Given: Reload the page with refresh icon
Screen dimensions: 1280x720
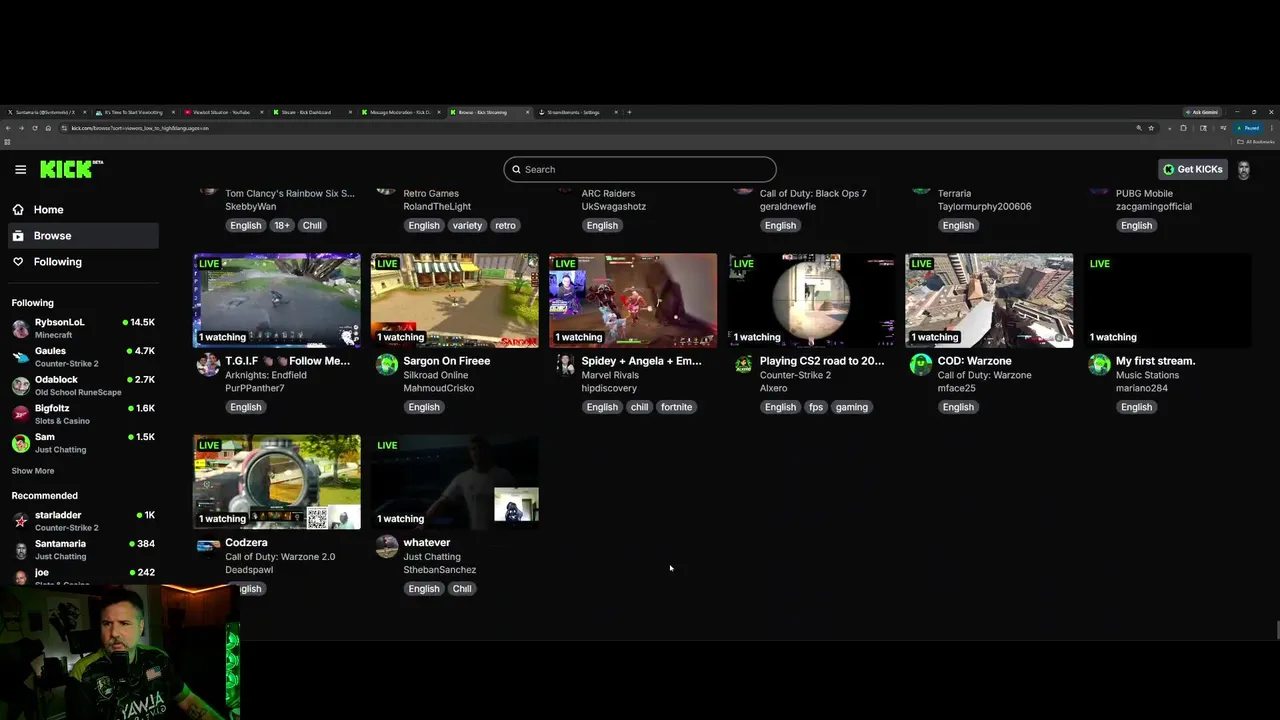Looking at the screenshot, I should point(35,128).
